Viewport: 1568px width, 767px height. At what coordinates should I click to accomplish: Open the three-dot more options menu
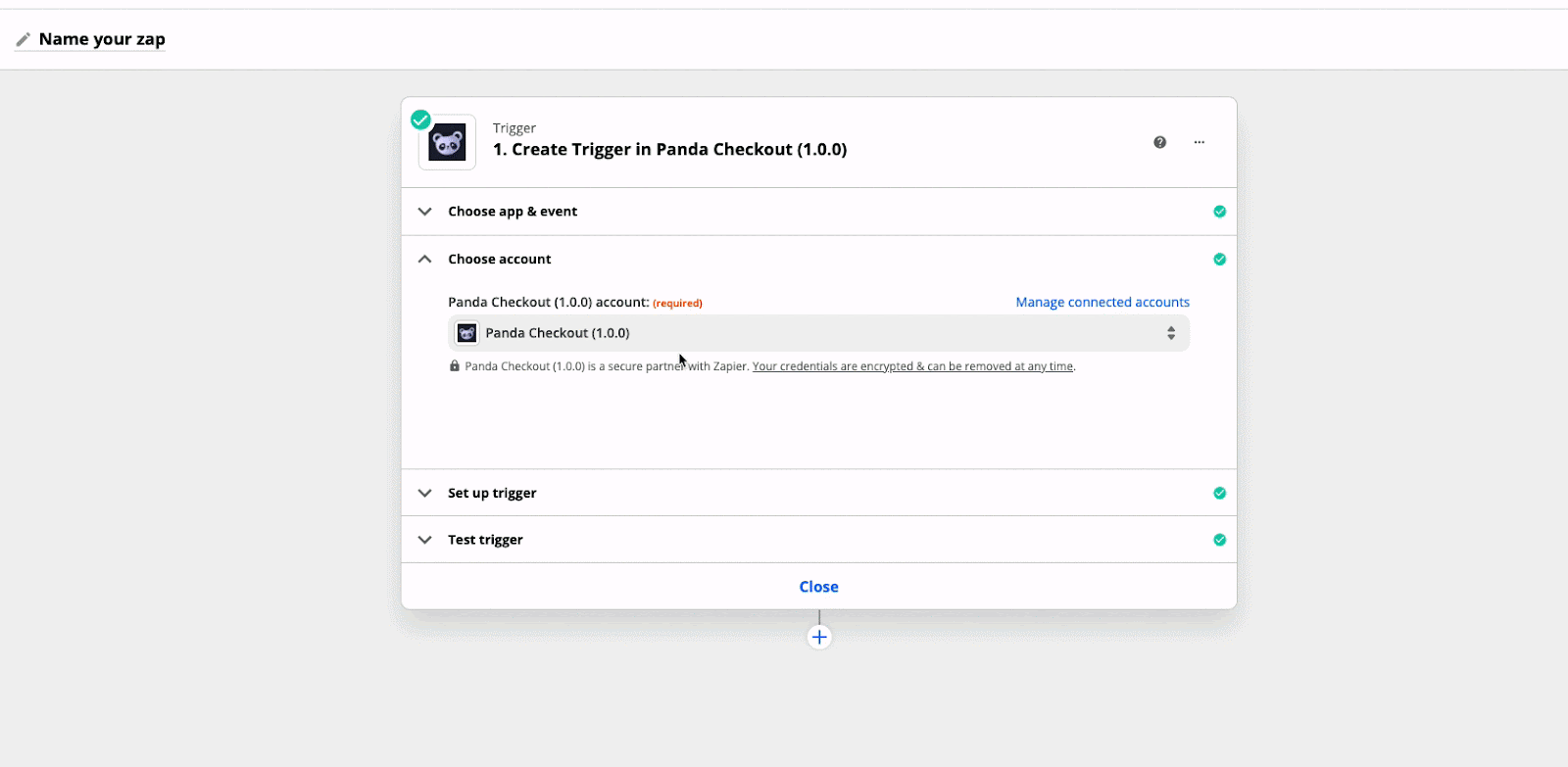[1199, 142]
